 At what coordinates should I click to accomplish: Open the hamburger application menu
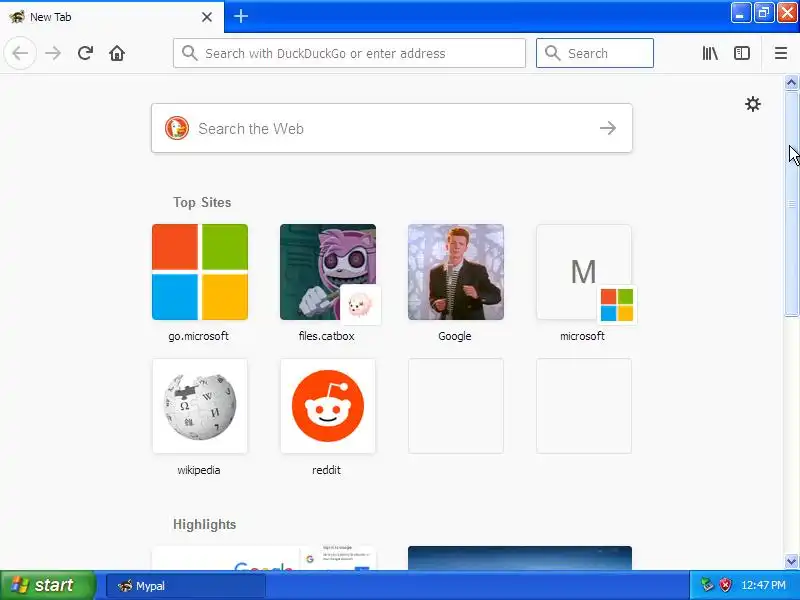[x=781, y=53]
